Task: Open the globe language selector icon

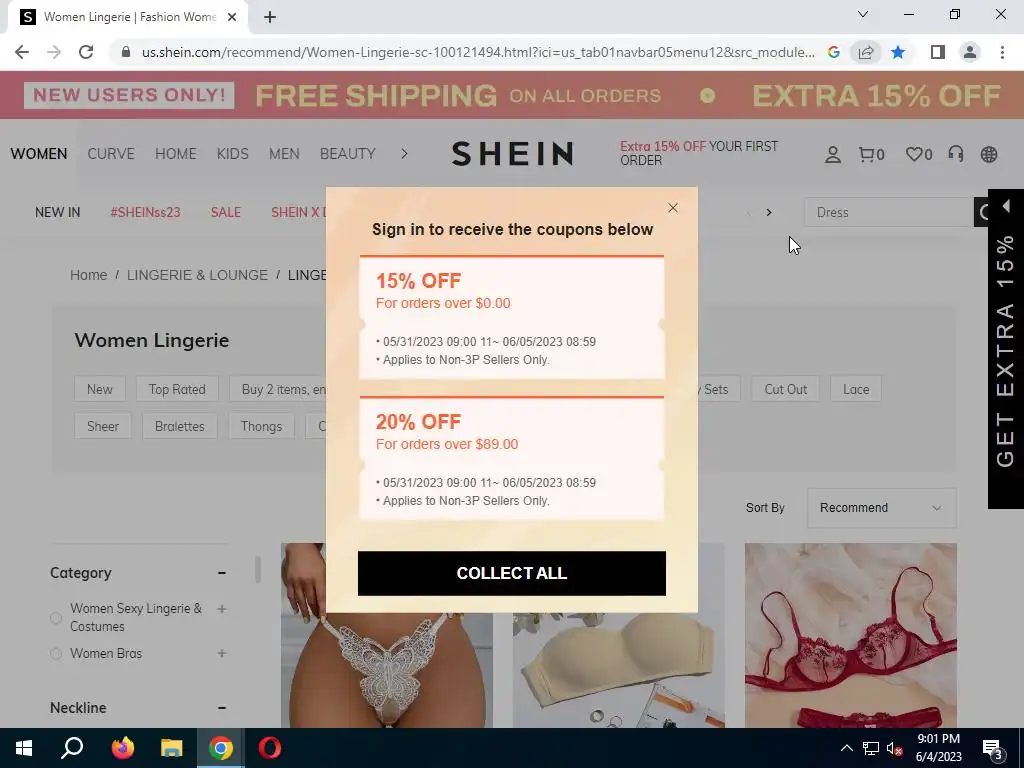Action: [989, 154]
